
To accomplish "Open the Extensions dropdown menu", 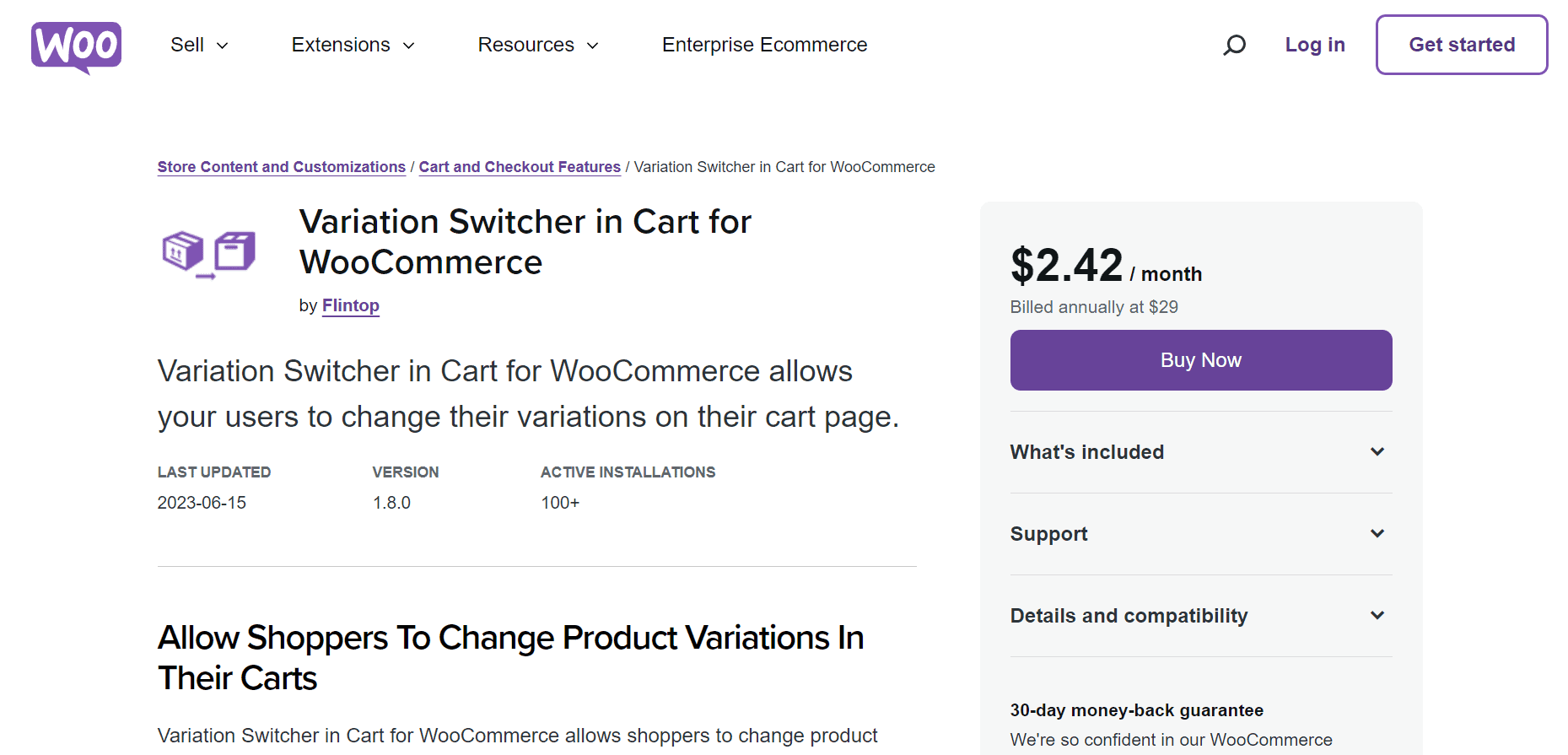I will point(353,45).
